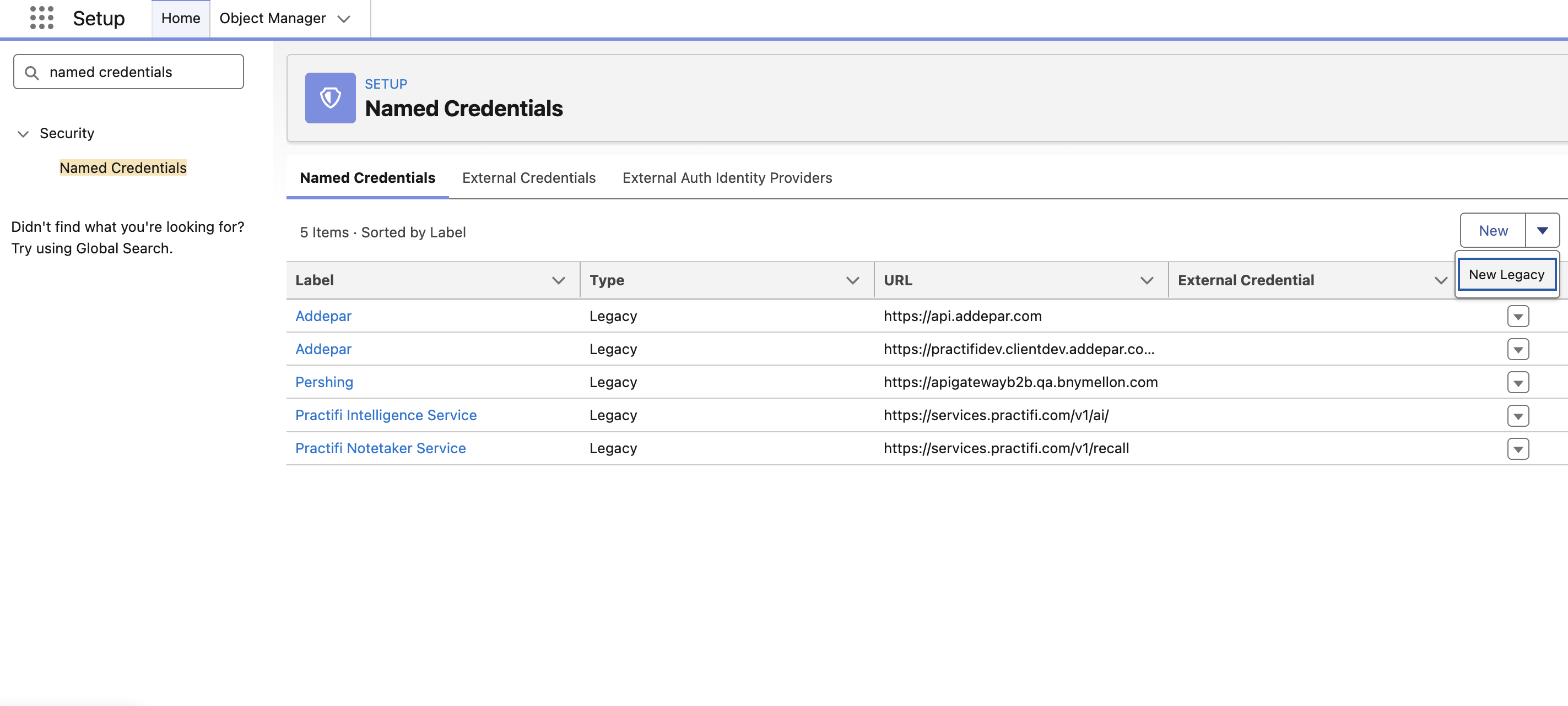Open row actions for Practifi Intelligence Service
Viewport: 1568px width, 706px height.
[x=1518, y=416]
